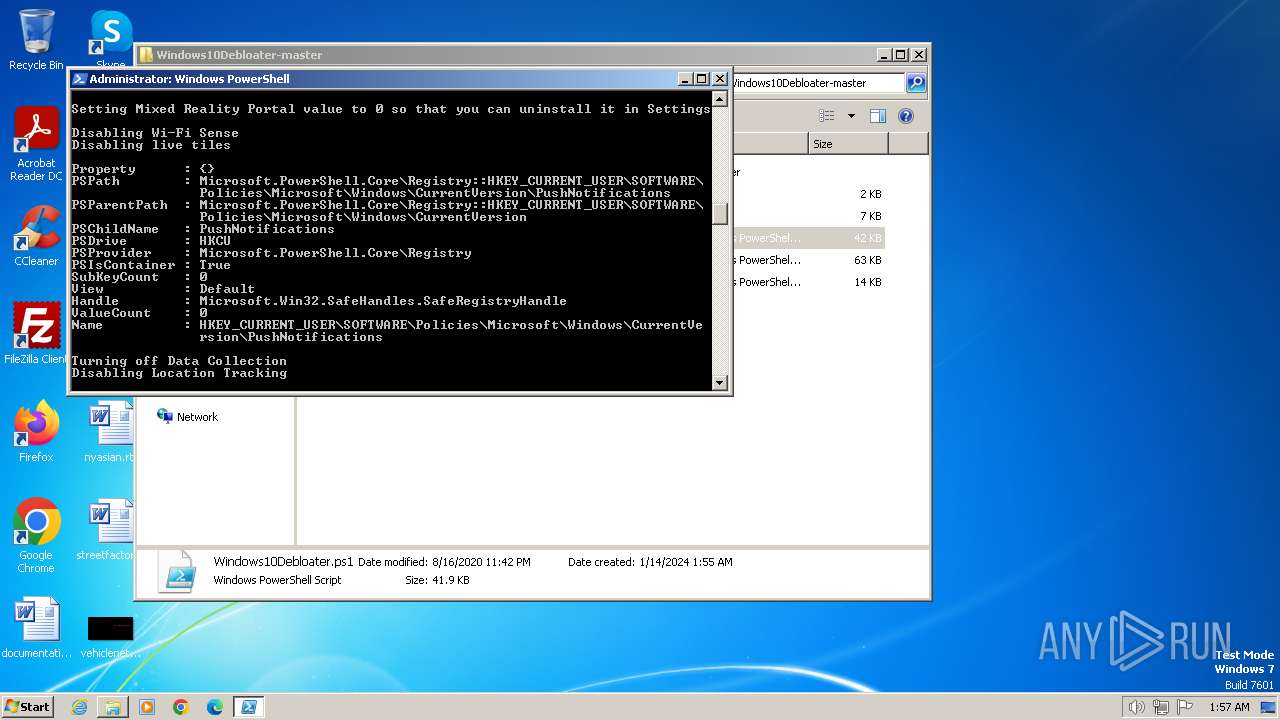Open Chrome from the taskbar
1280x720 pixels.
coord(181,707)
